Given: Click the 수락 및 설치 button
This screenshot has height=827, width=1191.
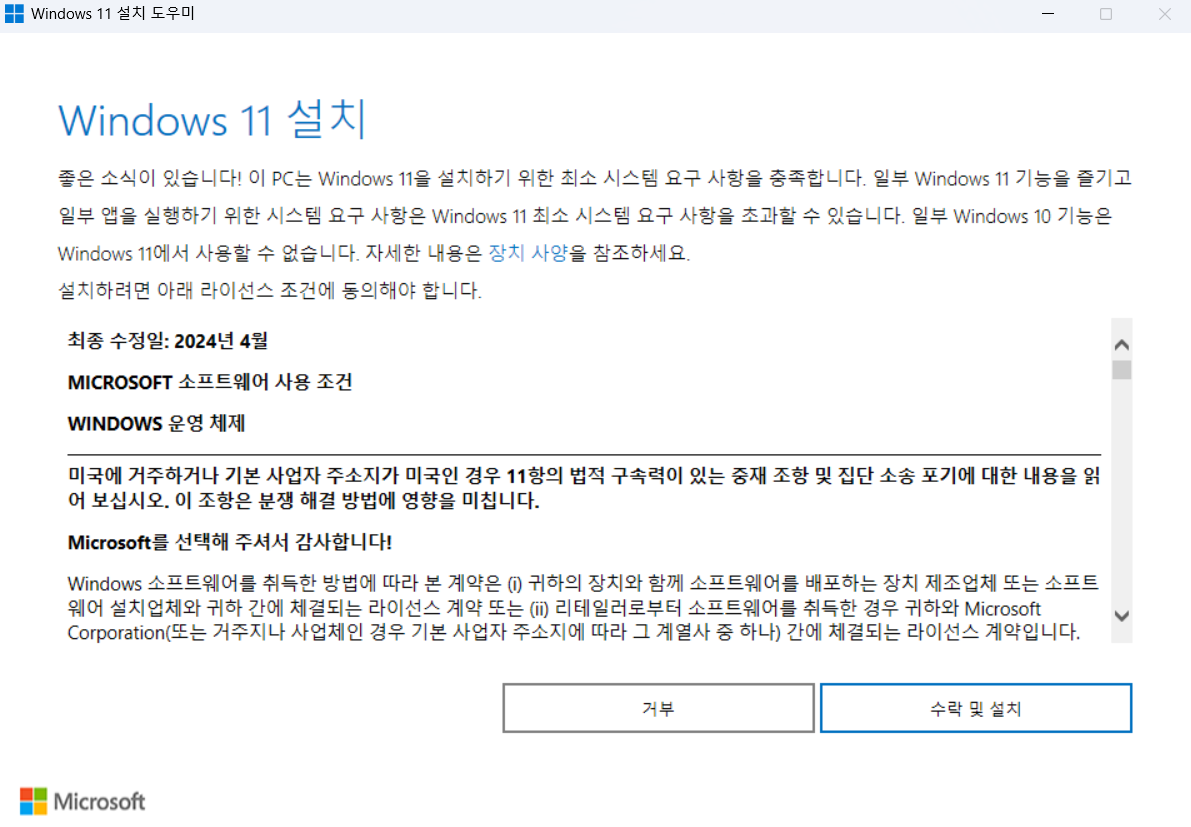Looking at the screenshot, I should tap(975, 709).
